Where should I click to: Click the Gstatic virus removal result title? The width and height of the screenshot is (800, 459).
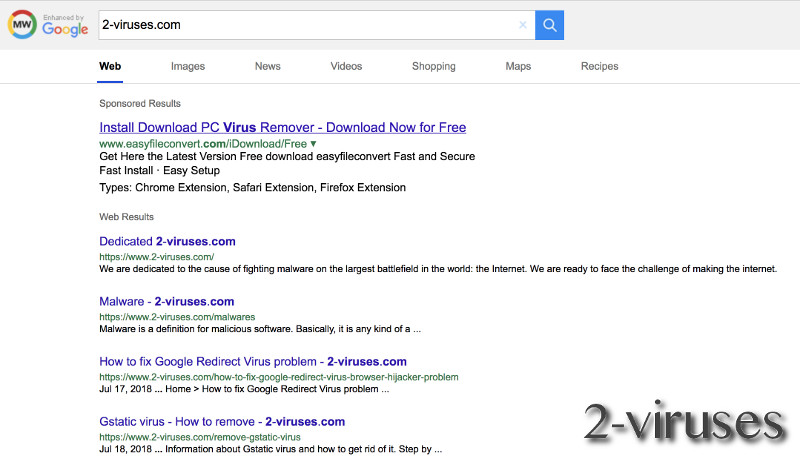click(221, 421)
